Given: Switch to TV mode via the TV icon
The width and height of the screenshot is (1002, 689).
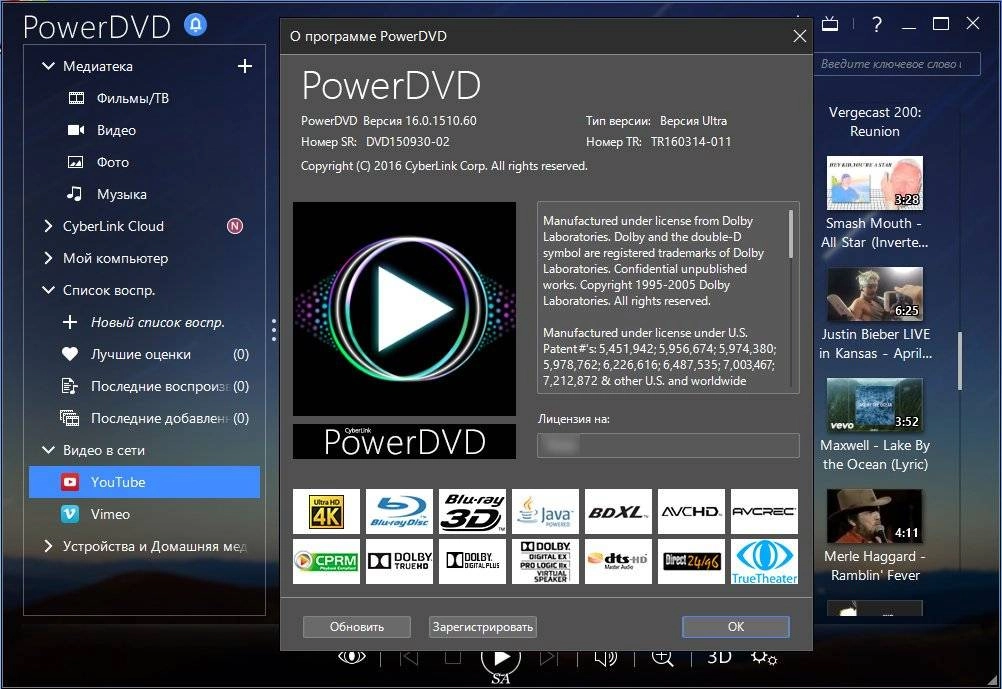Looking at the screenshot, I should click(830, 24).
